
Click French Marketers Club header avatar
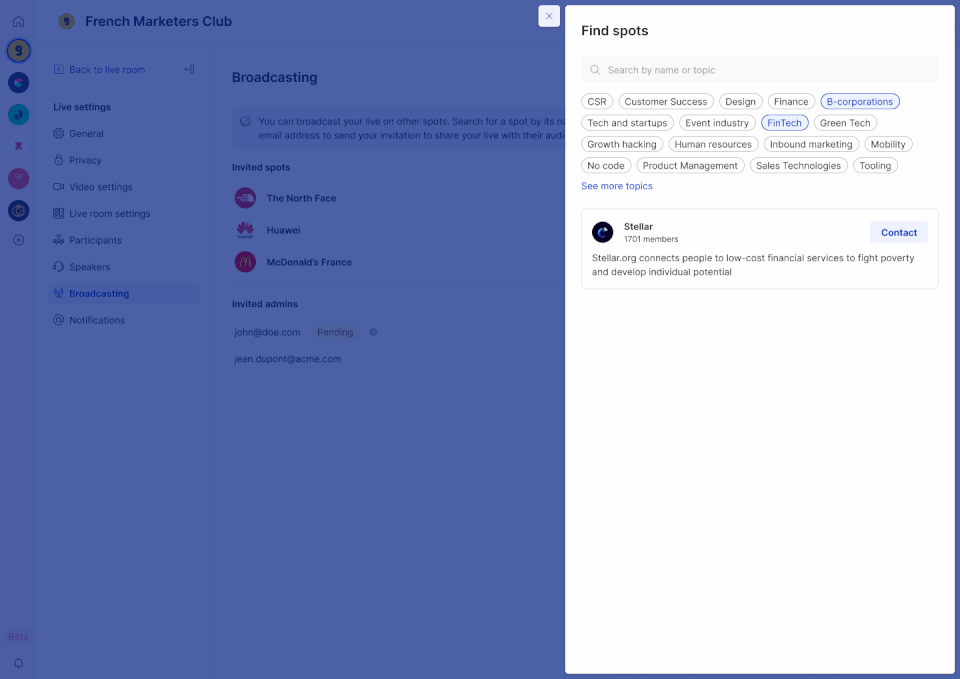(x=66, y=21)
